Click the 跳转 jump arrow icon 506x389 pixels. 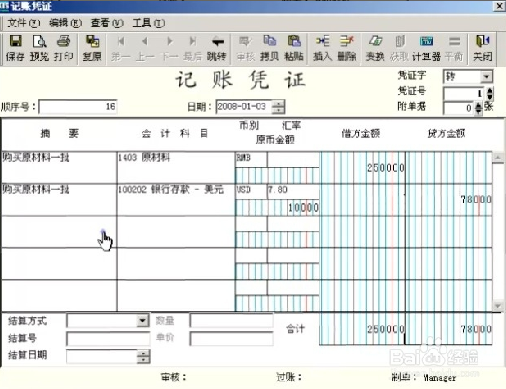[217, 41]
